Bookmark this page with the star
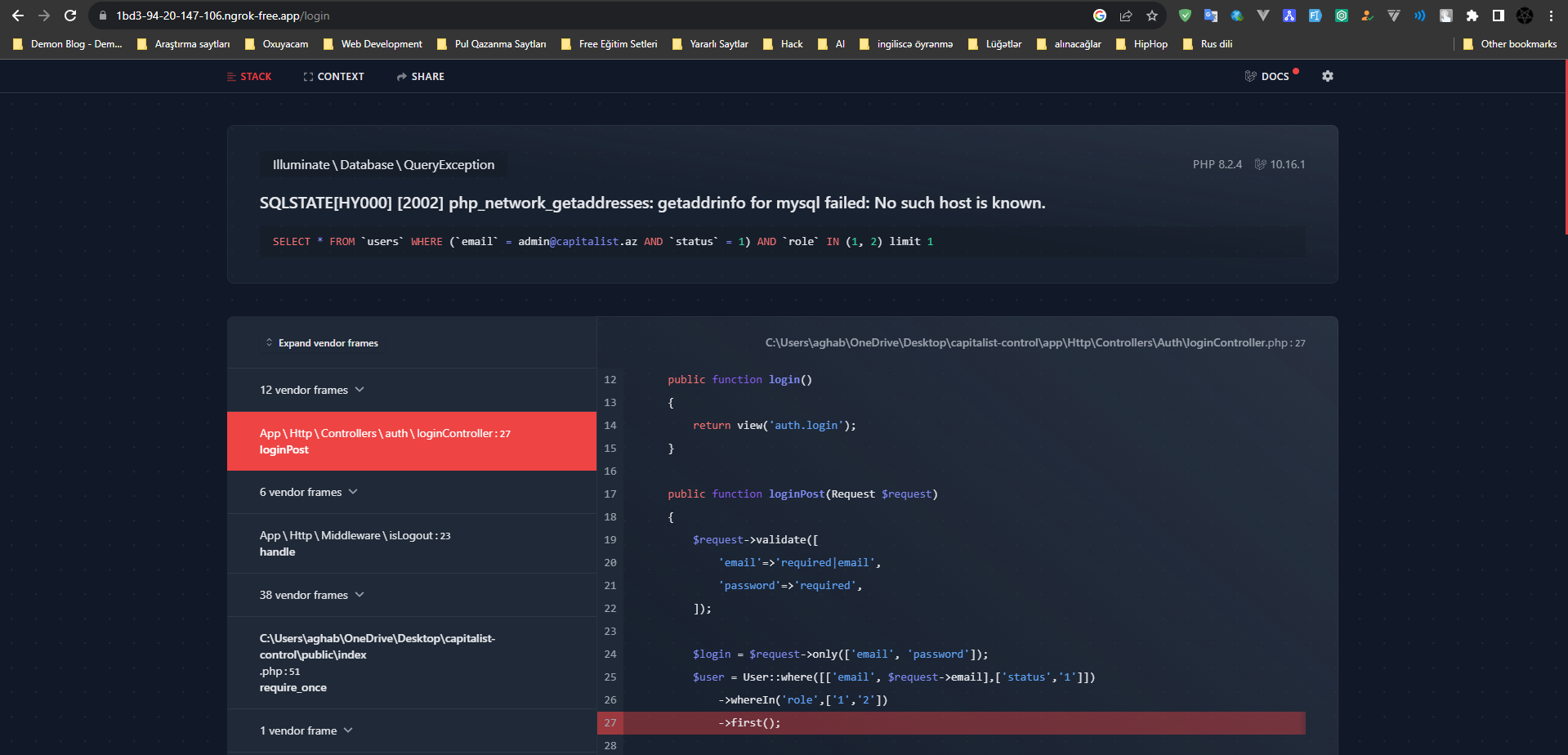This screenshot has height=755, width=1568. coord(1152,16)
